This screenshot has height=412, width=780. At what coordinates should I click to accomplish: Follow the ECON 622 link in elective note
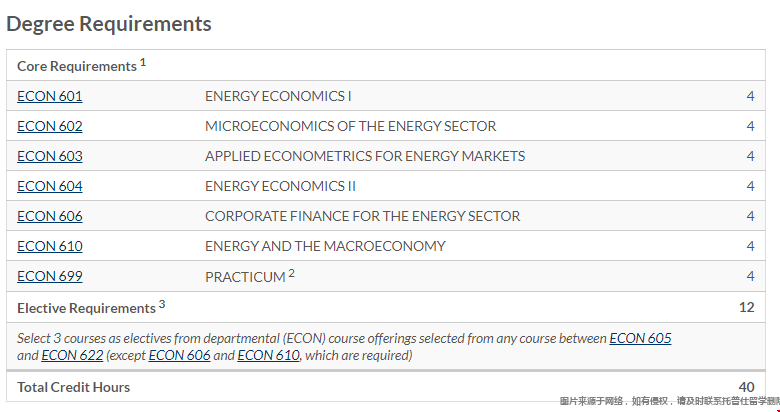[72, 355]
